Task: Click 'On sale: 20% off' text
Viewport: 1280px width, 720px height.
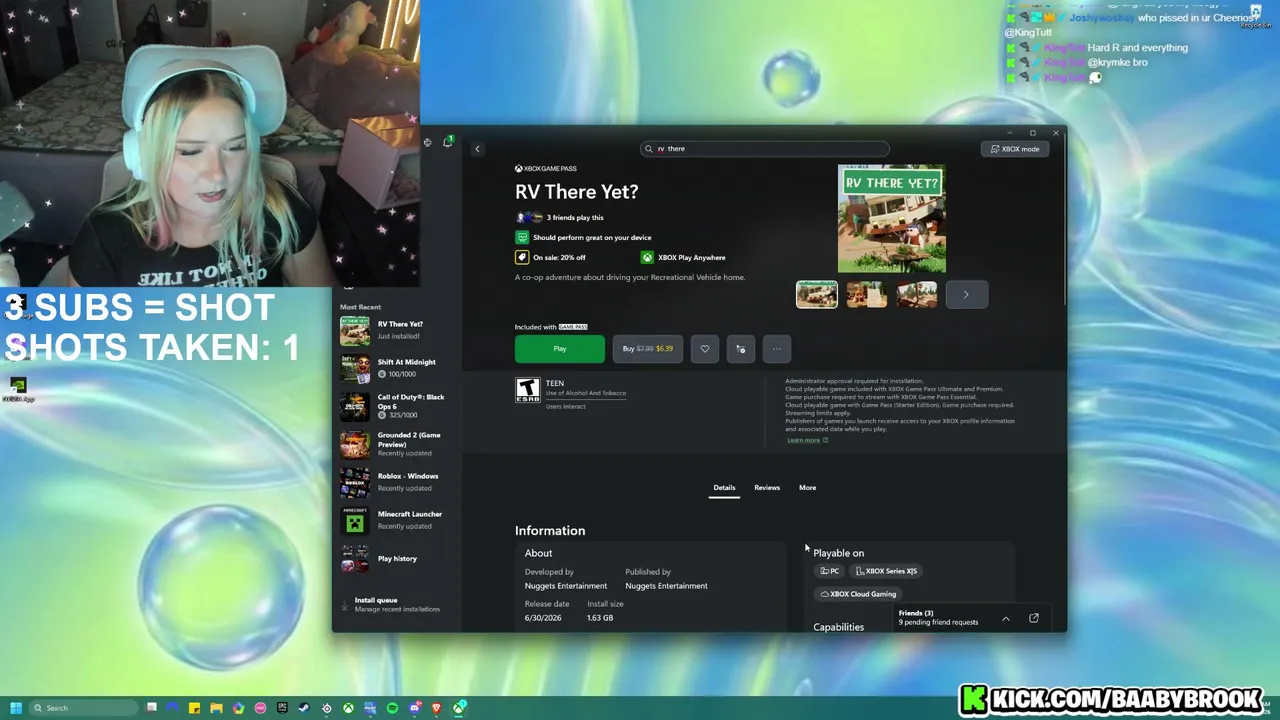Action: (559, 257)
